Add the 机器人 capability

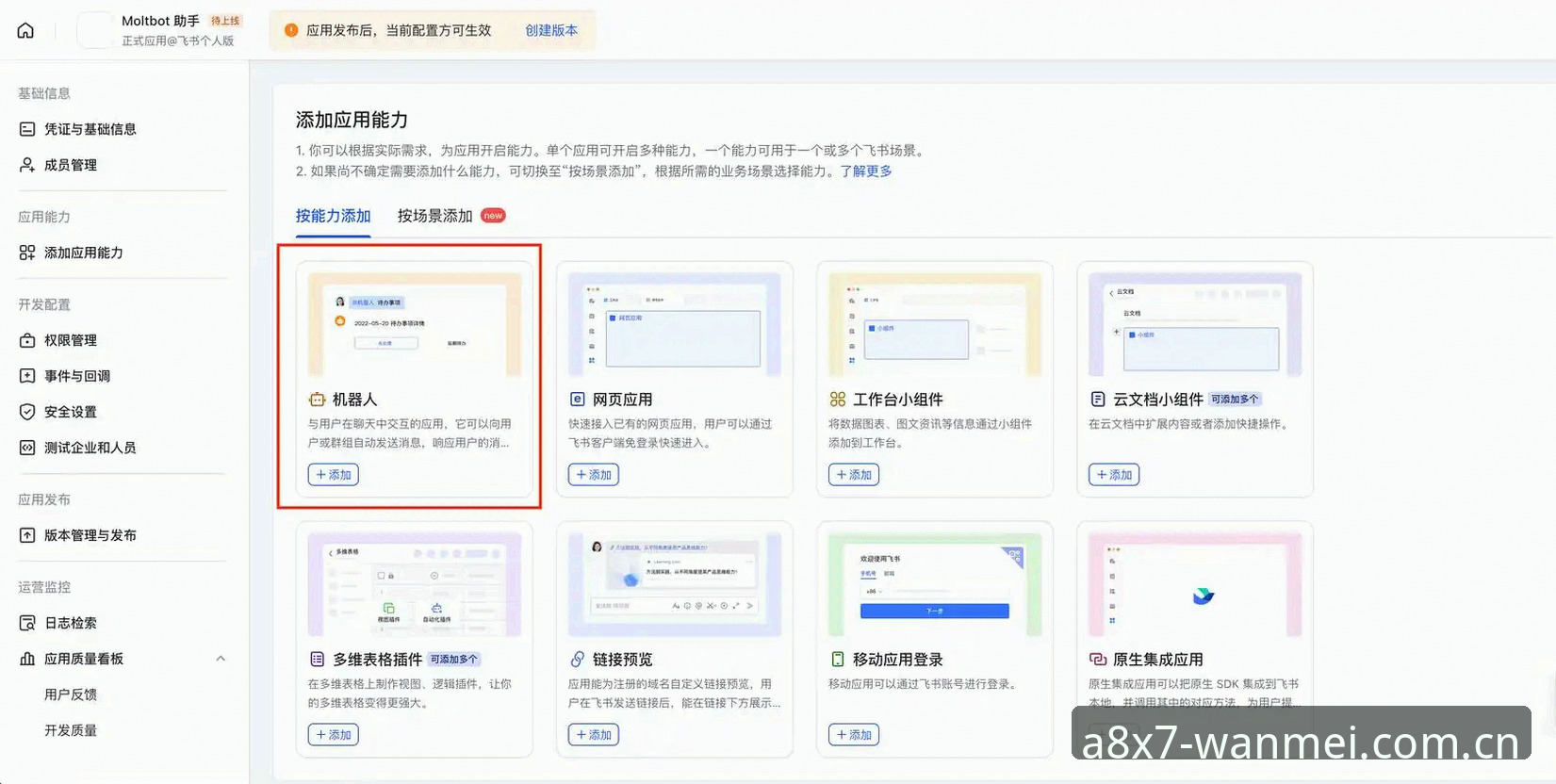(x=333, y=475)
